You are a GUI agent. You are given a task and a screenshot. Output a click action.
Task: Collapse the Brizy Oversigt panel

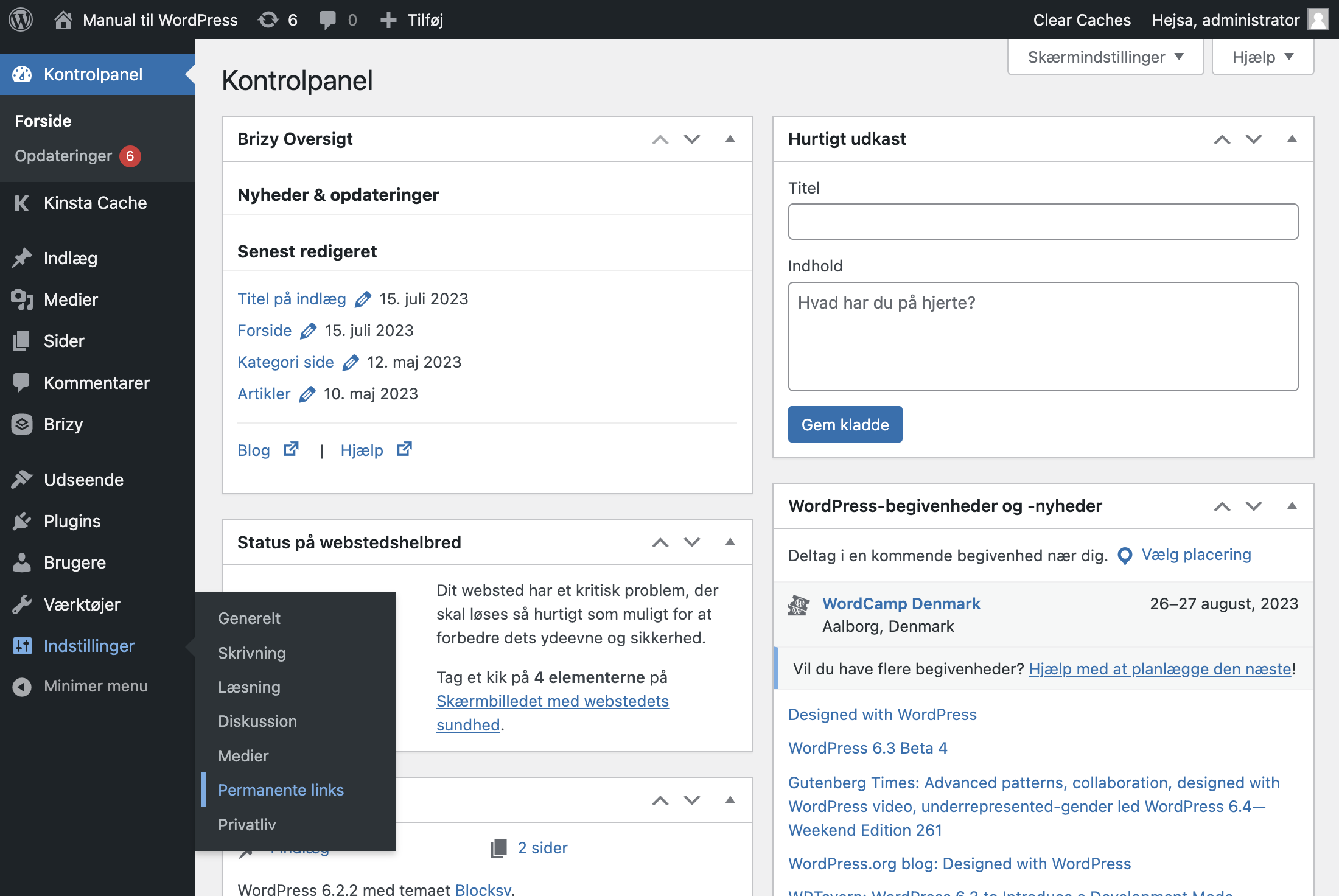coord(730,139)
